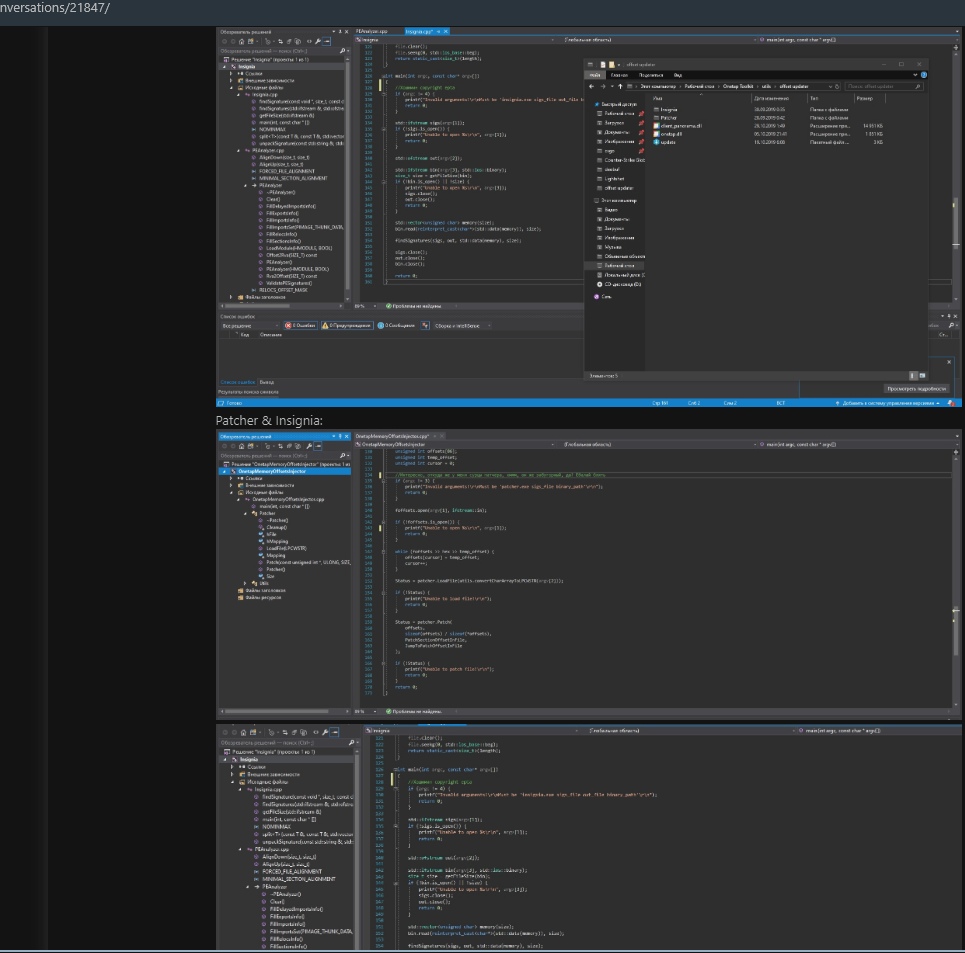This screenshot has height=953, width=965.
Task: Collapse the Patcher class node in tree
Action: pos(246,513)
